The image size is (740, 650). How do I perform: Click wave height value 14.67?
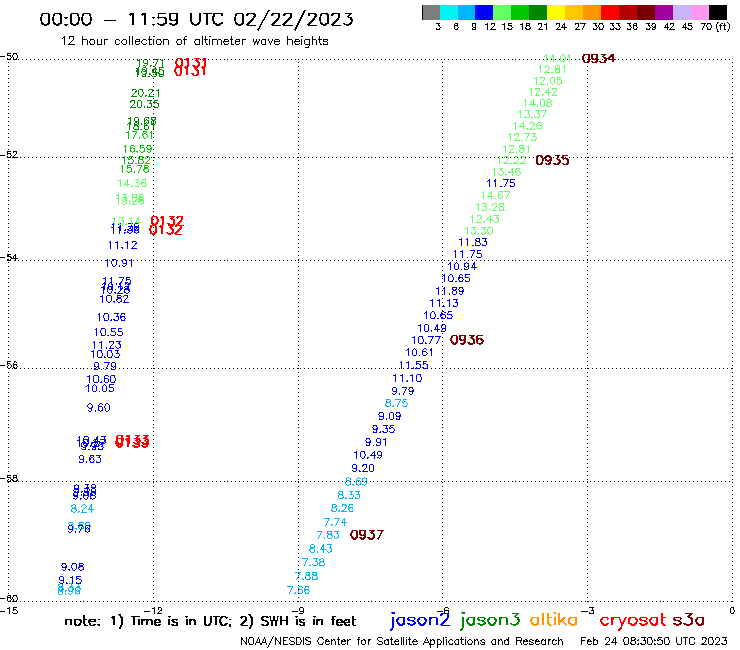[x=496, y=195]
